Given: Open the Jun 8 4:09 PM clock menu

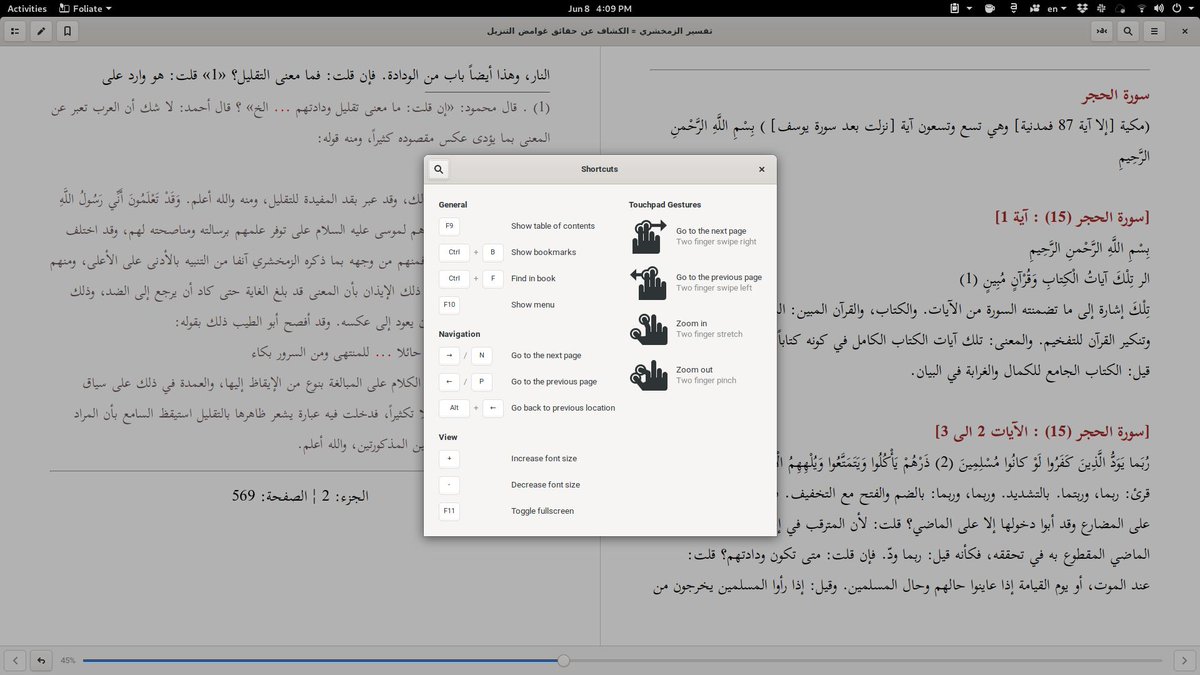Looking at the screenshot, I should click(x=600, y=8).
